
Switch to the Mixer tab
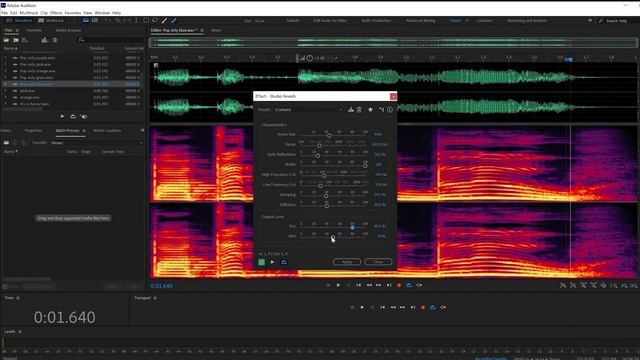[216, 30]
